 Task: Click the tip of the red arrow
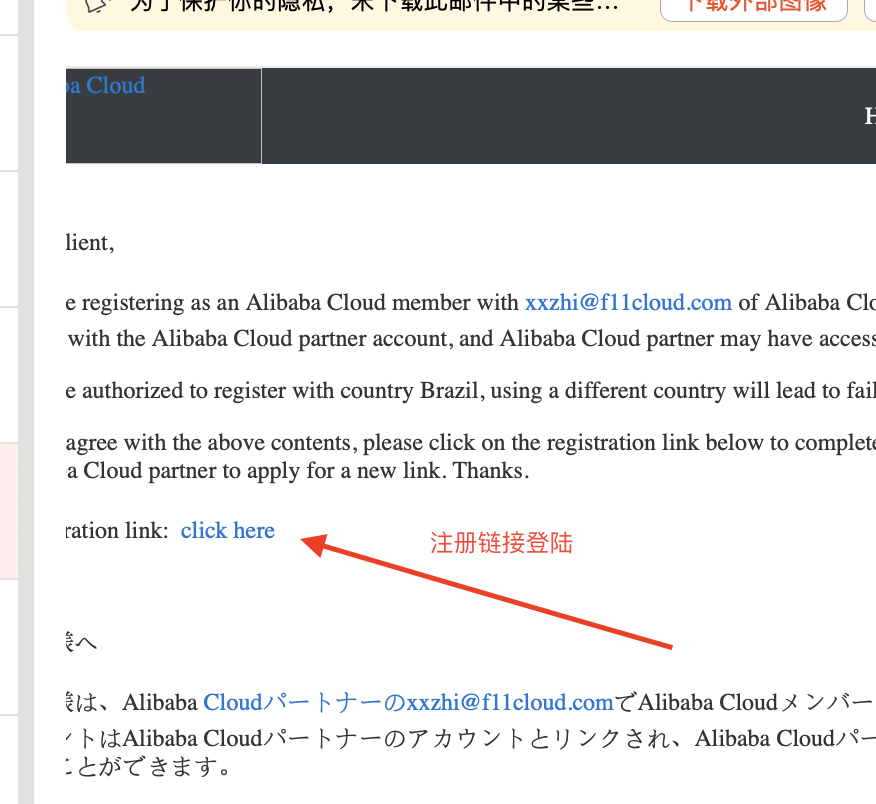(x=303, y=540)
